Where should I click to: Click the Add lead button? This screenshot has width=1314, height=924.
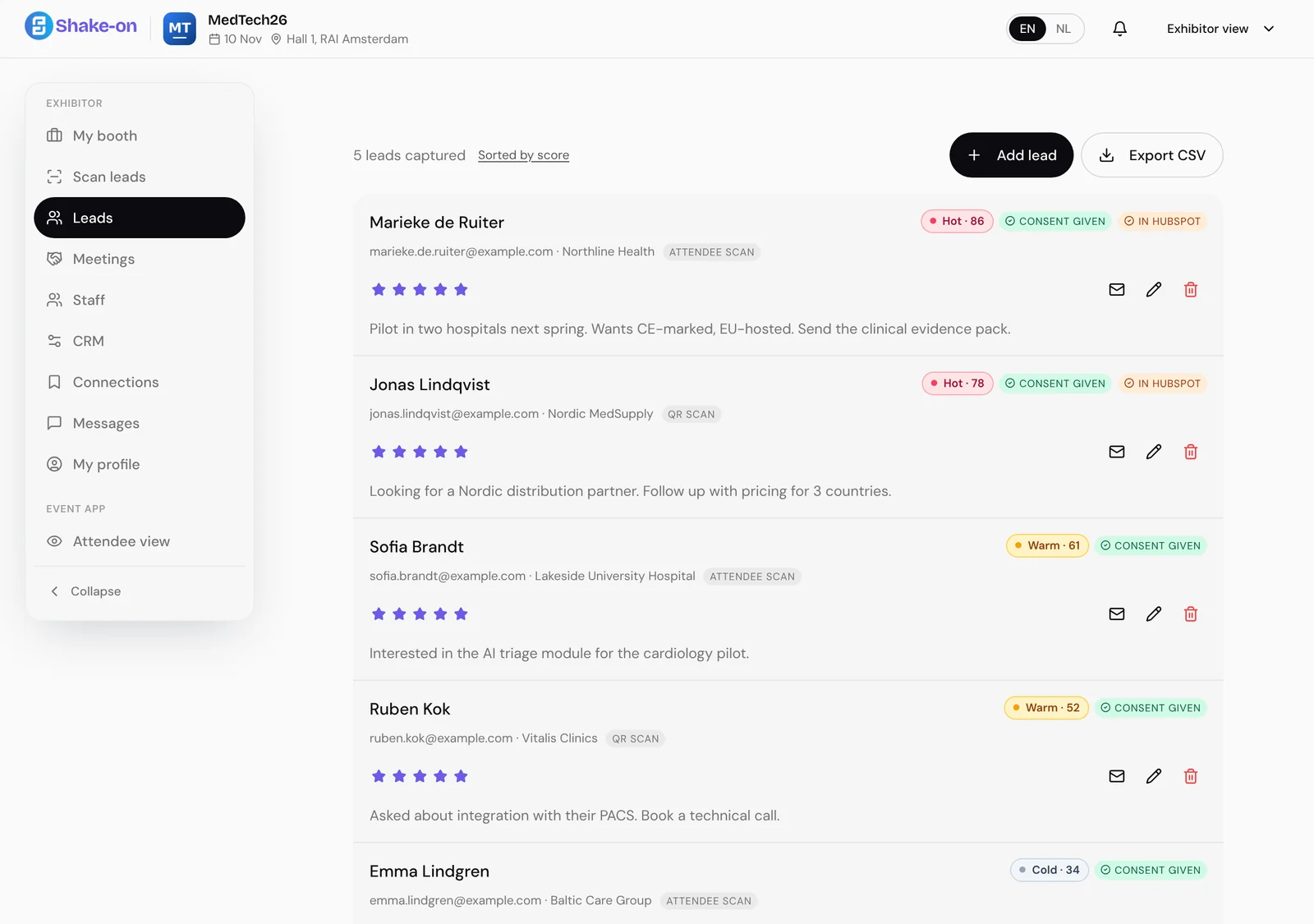pos(1011,155)
